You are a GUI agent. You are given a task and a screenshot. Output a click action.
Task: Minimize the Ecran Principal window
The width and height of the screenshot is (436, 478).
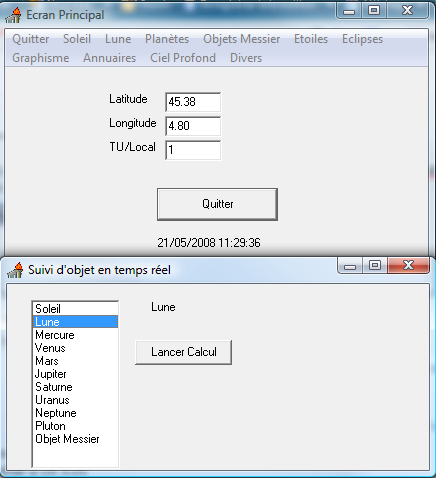tap(349, 11)
